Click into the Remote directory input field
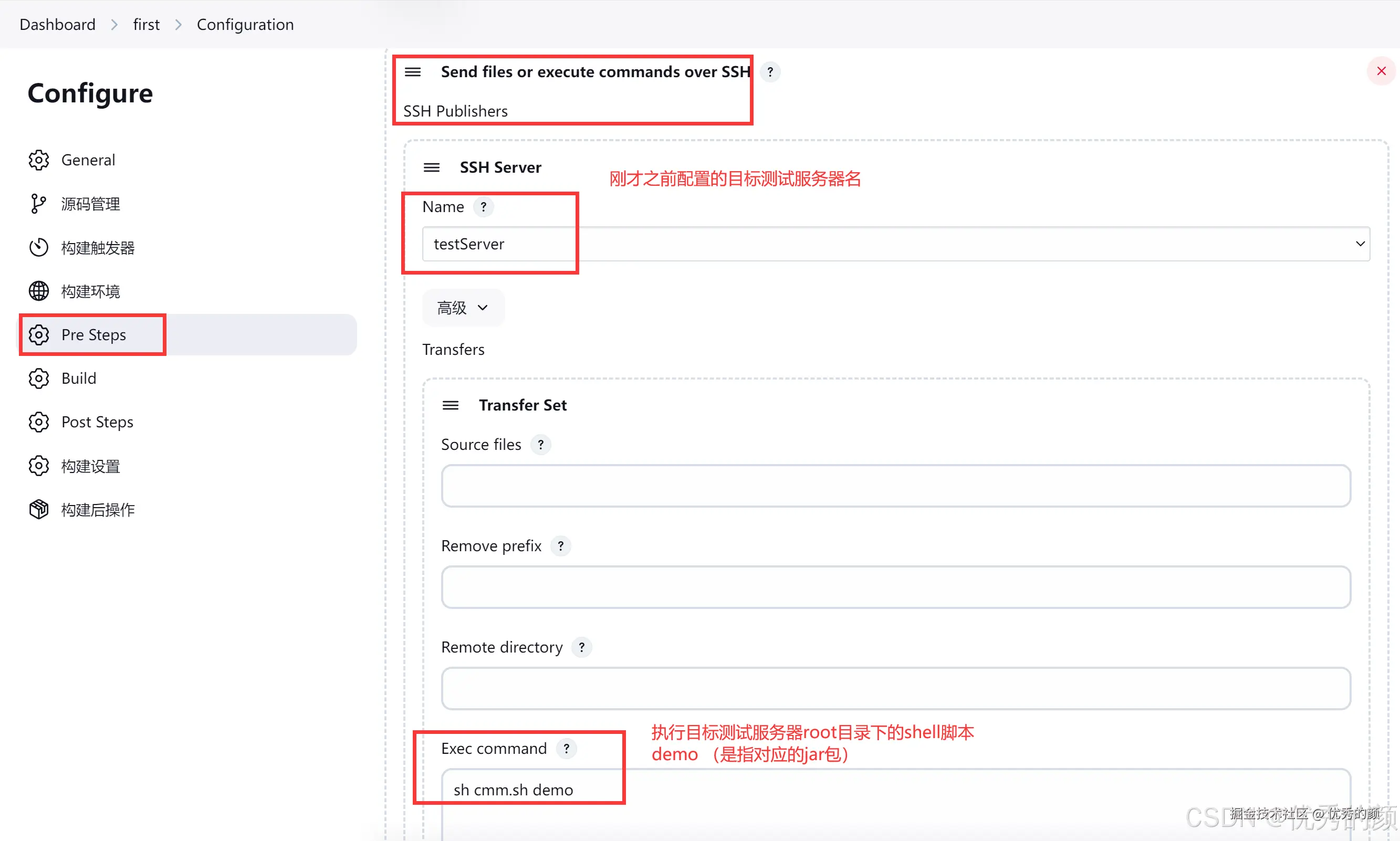Screen dimensions: 1400x841 pyautogui.click(x=895, y=689)
